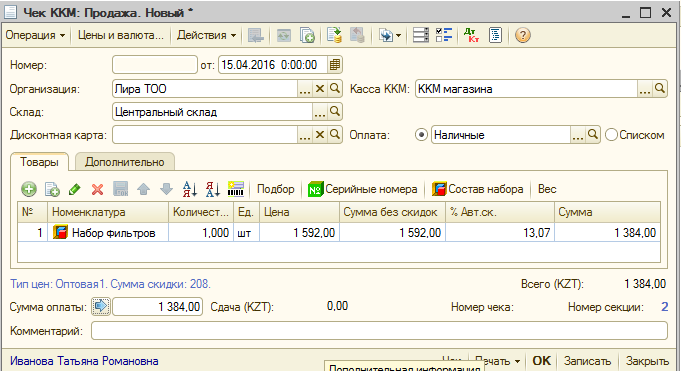
Task: Click the 13,07 auto-discount percent cell
Action: (x=500, y=233)
